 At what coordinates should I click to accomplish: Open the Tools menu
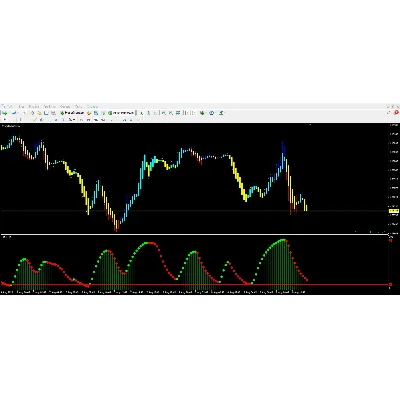(65, 106)
